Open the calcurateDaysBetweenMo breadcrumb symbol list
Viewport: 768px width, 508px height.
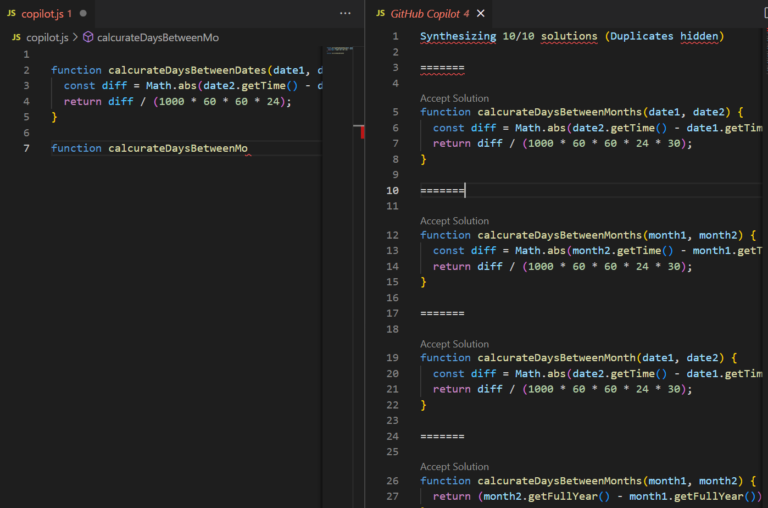point(157,37)
